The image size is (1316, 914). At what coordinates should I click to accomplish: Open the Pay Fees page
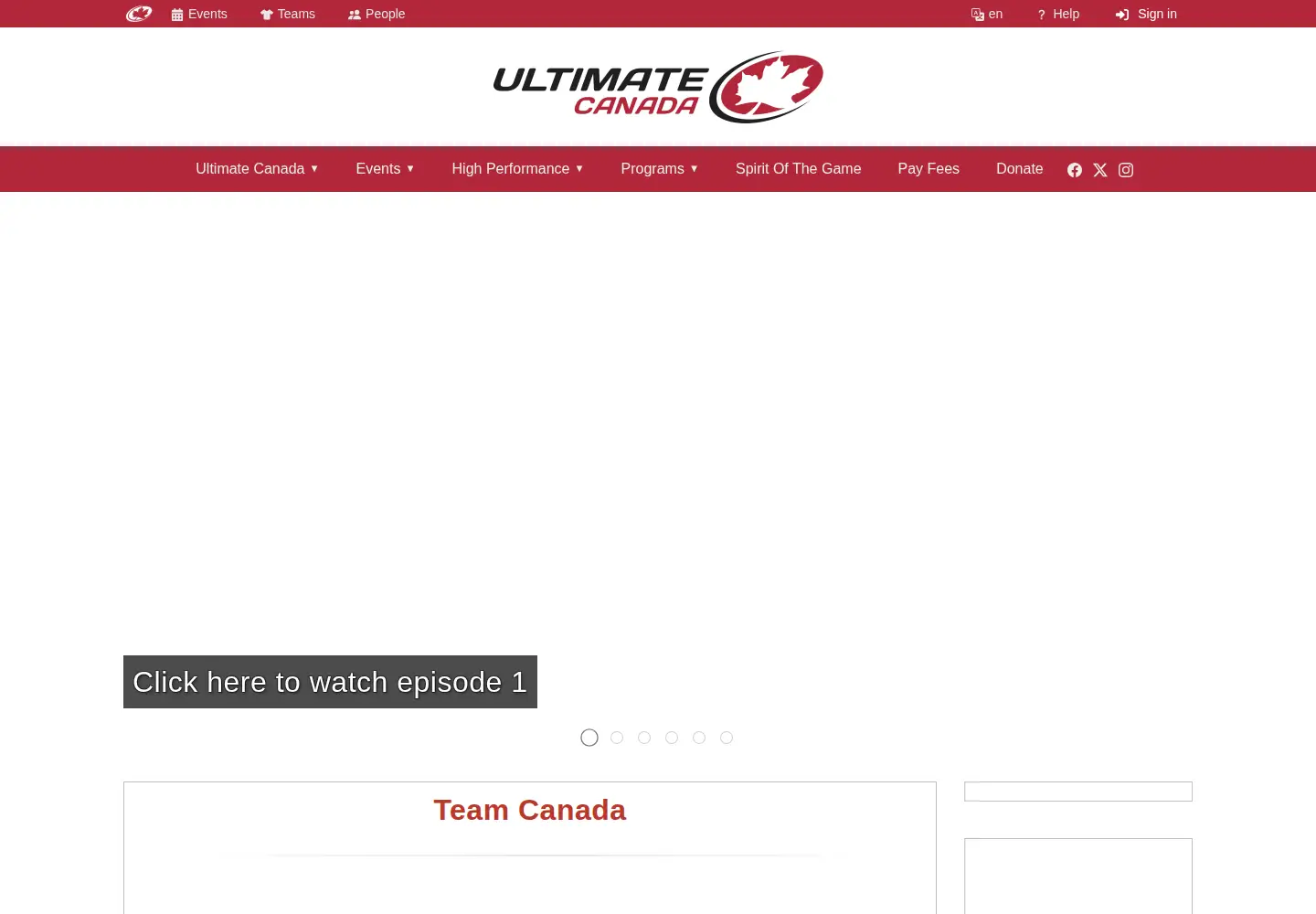click(x=929, y=169)
